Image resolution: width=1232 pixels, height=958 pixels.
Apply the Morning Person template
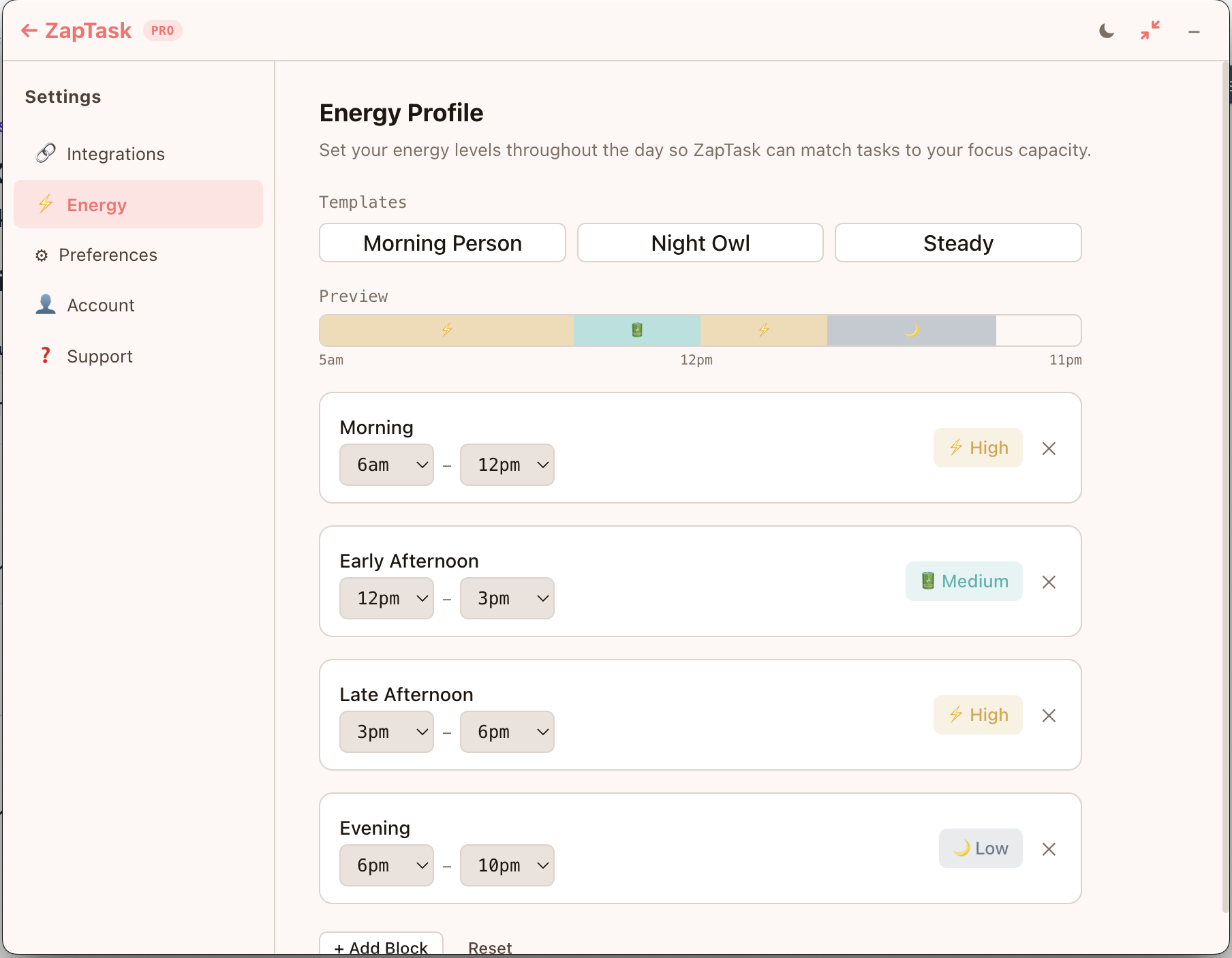[442, 243]
